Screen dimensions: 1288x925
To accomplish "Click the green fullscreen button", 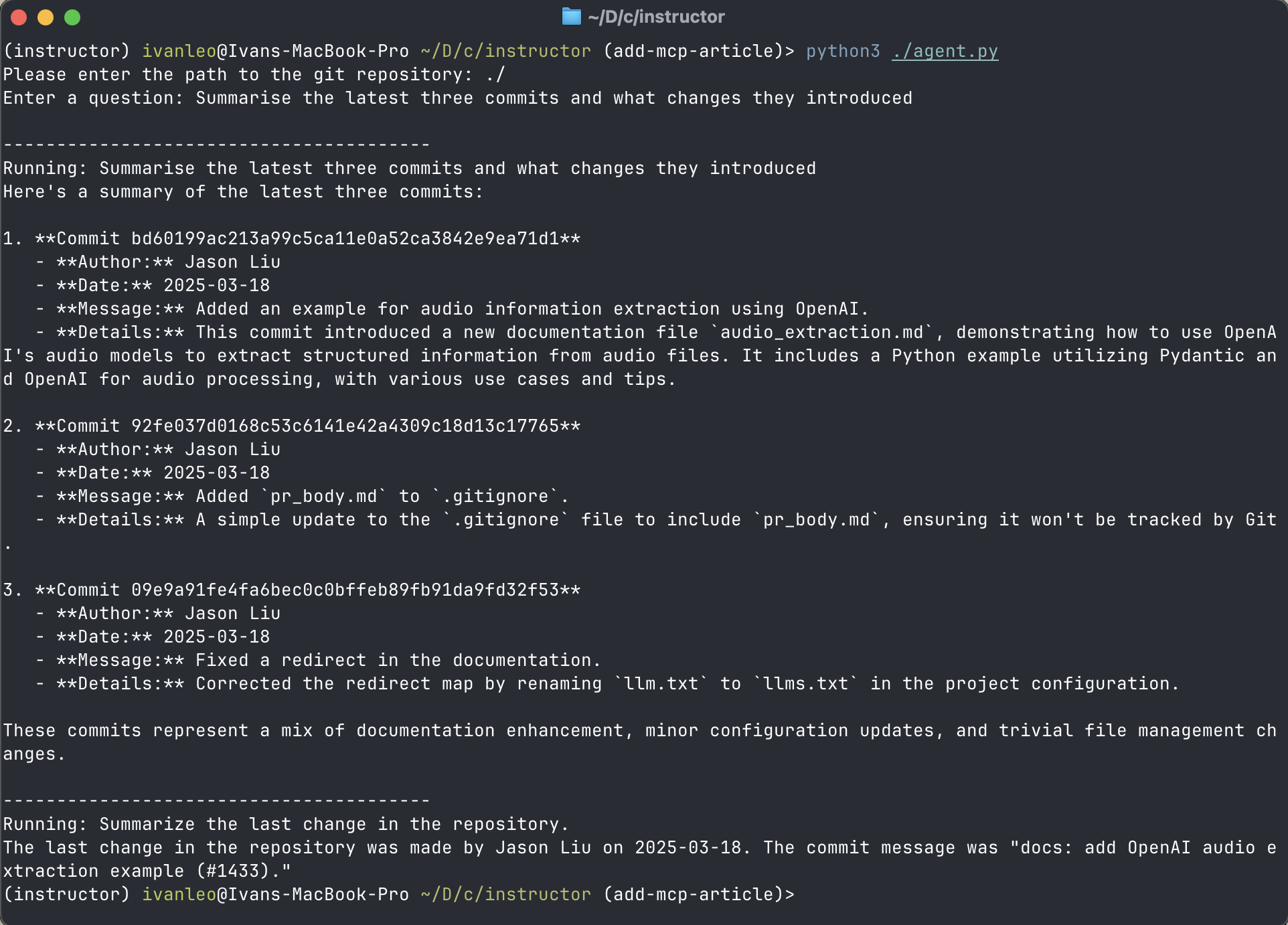I will tap(71, 18).
